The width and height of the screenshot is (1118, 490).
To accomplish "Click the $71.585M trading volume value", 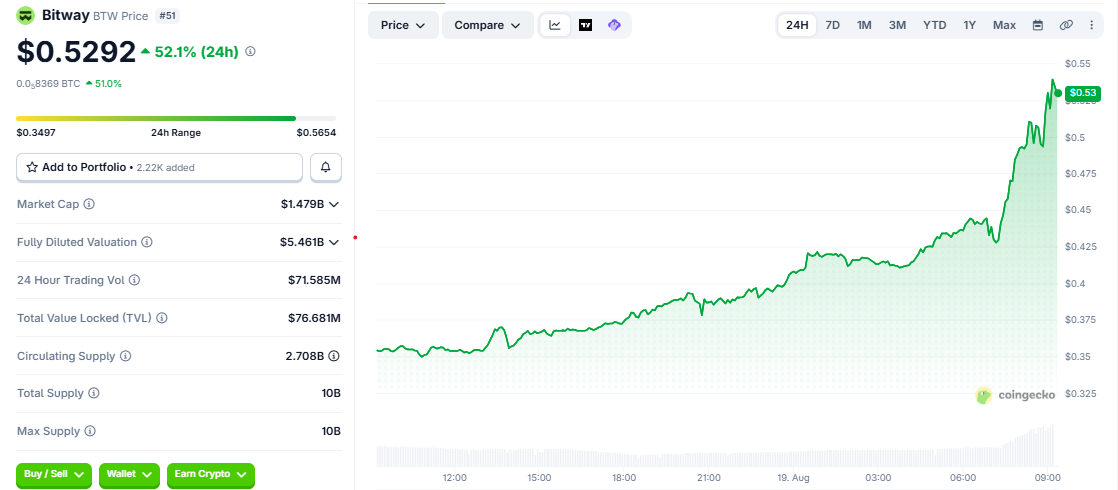I will (314, 280).
